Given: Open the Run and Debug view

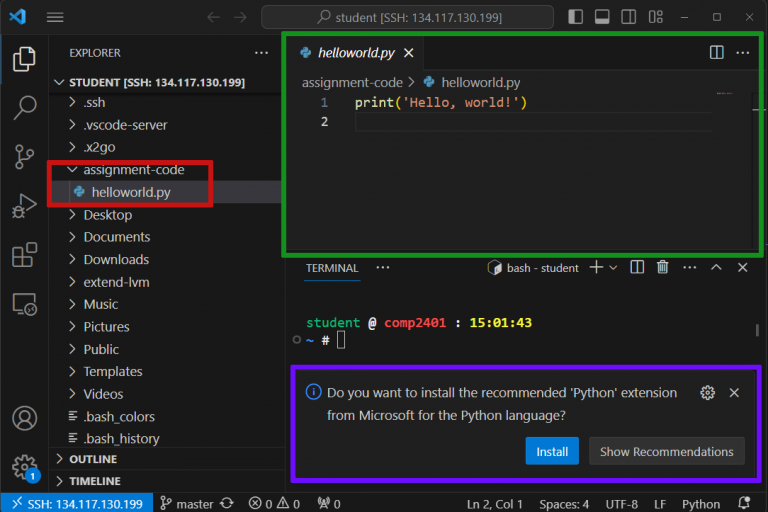Looking at the screenshot, I should [24, 206].
